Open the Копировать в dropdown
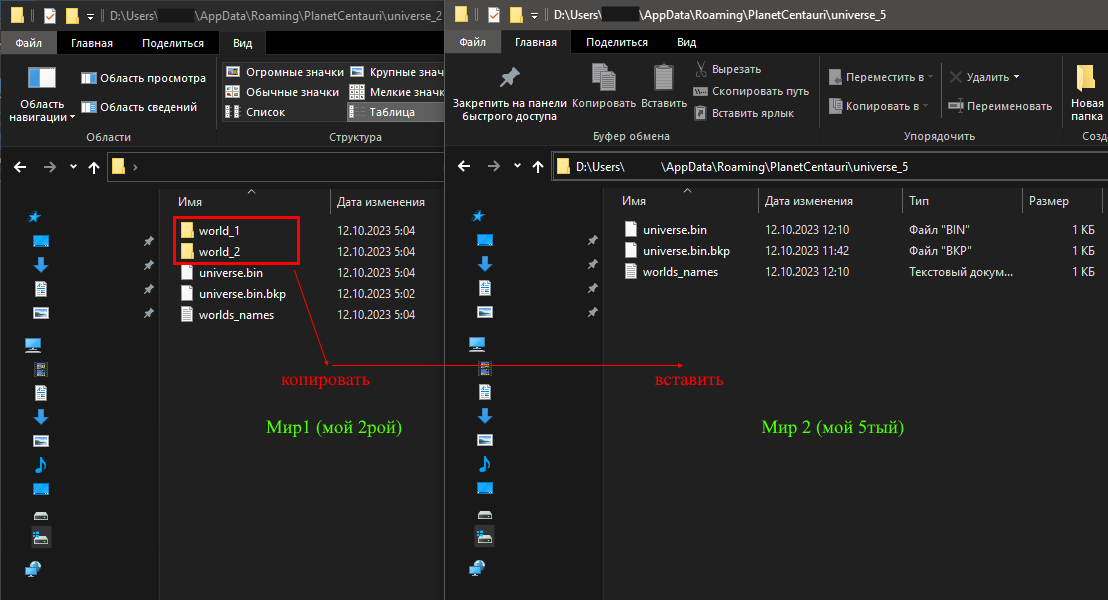 (x=878, y=106)
